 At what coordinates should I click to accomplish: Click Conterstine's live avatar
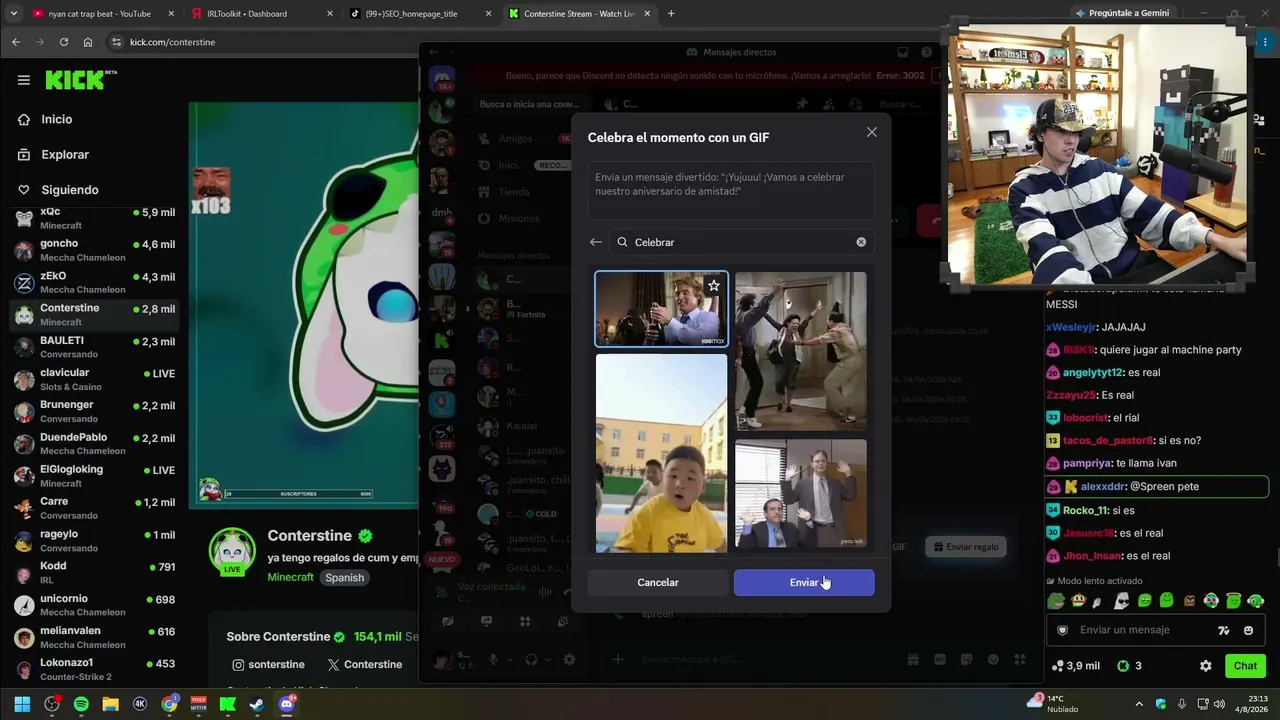pos(232,552)
